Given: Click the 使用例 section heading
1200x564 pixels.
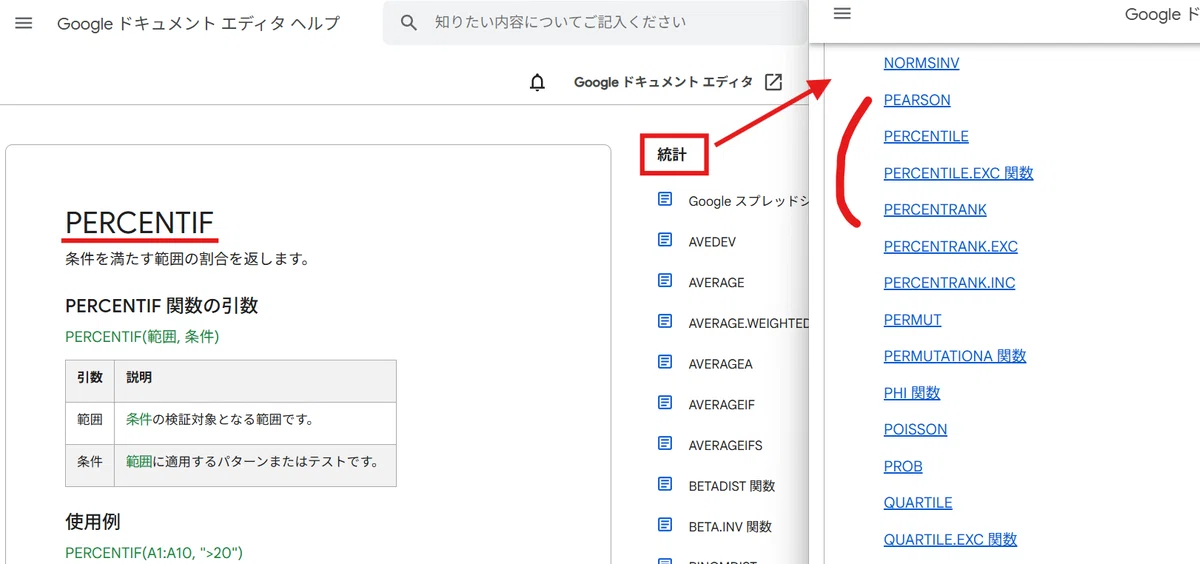Looking at the screenshot, I should point(93,521).
